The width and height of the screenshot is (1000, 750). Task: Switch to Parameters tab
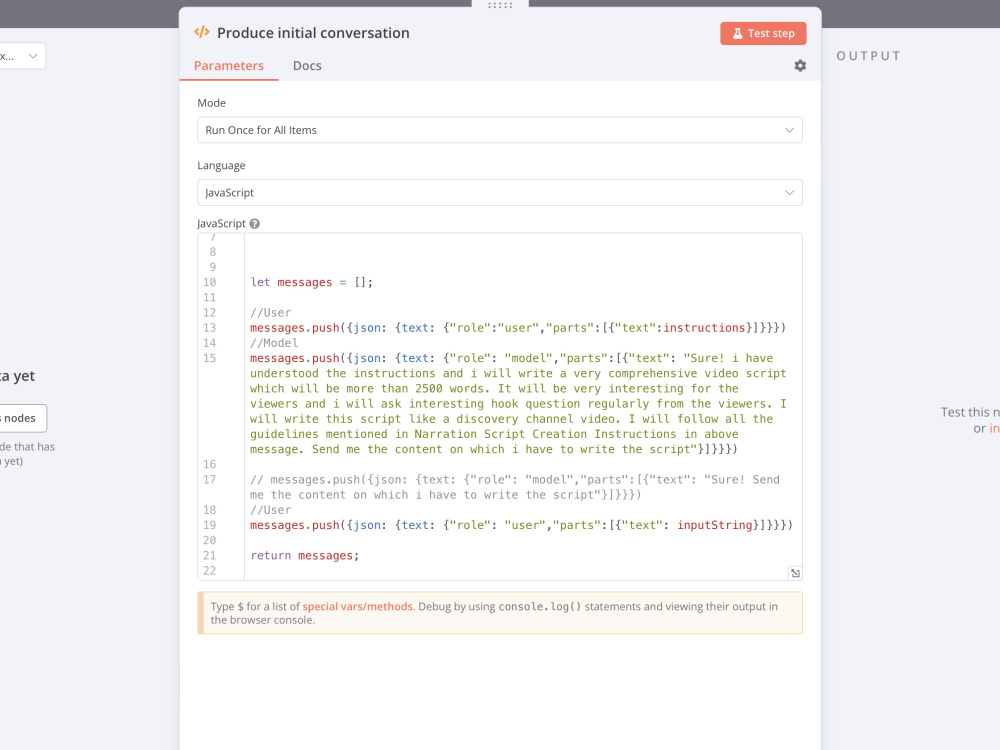[x=229, y=66]
